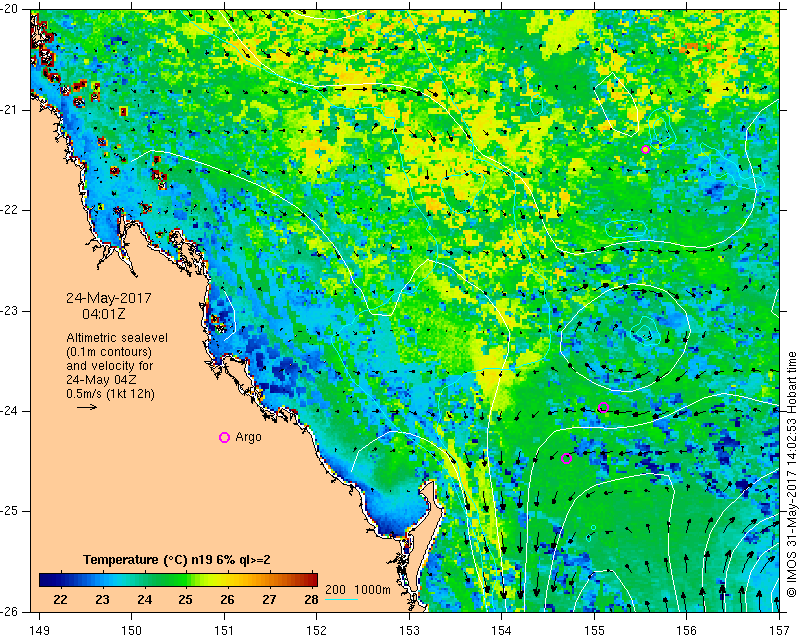The width and height of the screenshot is (800, 640).
Task: Click the 0.5m/s reference velocity arrow
Action: tap(87, 407)
